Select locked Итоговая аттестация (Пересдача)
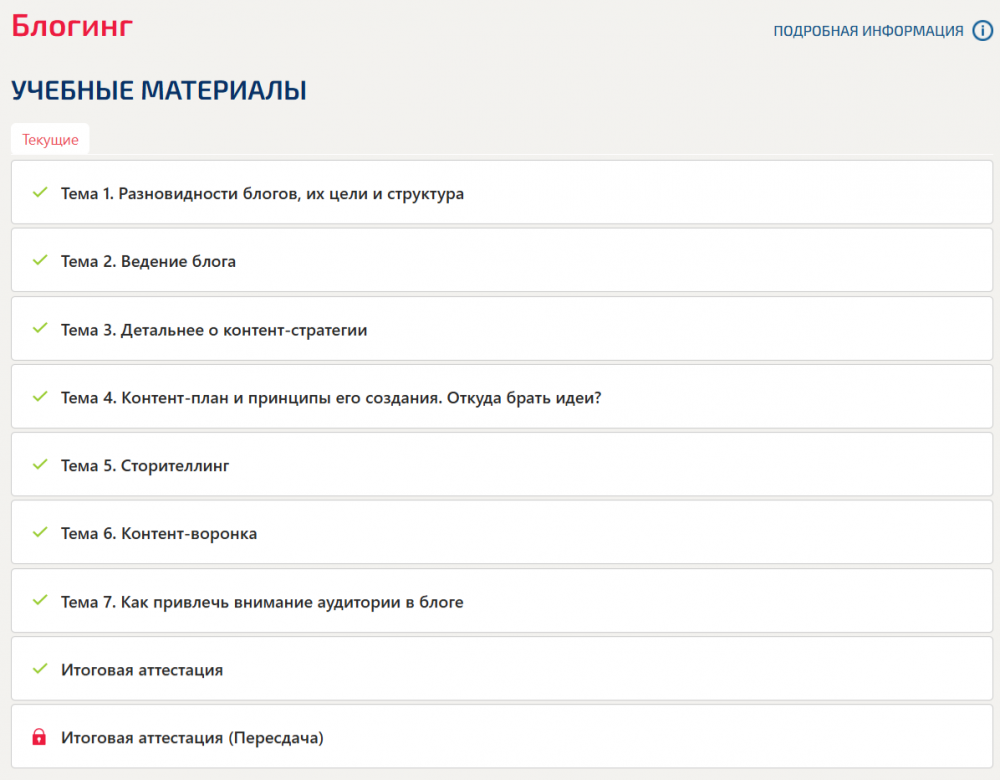1000x780 pixels. 502,737
